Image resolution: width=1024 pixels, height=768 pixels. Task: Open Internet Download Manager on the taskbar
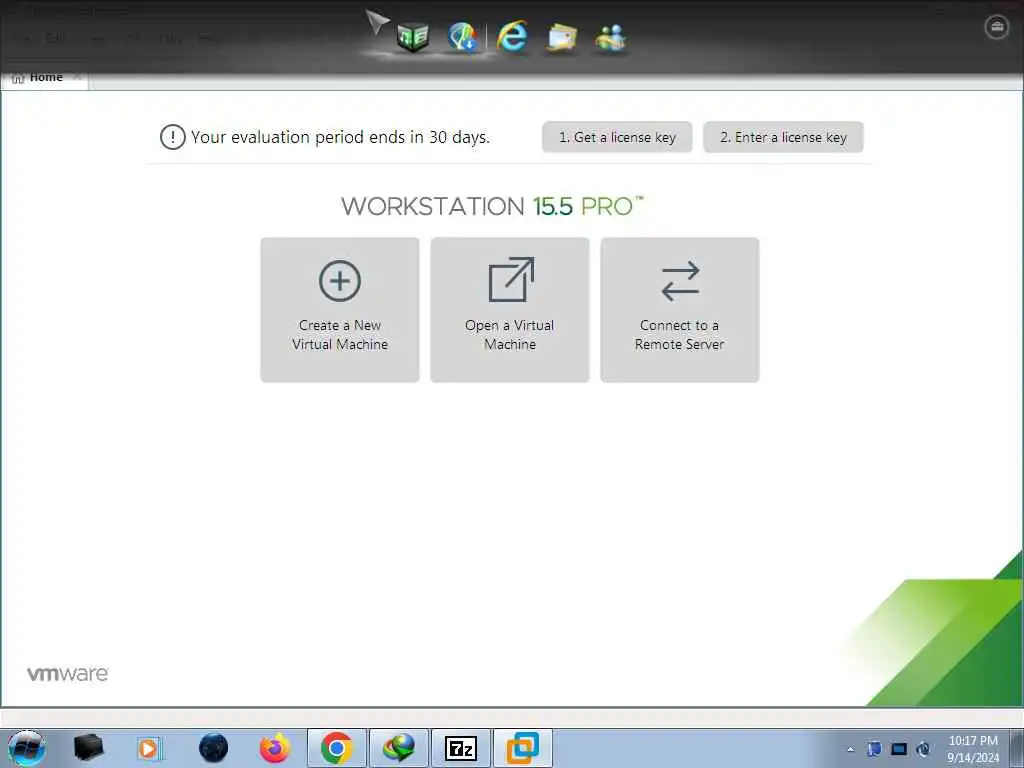399,748
